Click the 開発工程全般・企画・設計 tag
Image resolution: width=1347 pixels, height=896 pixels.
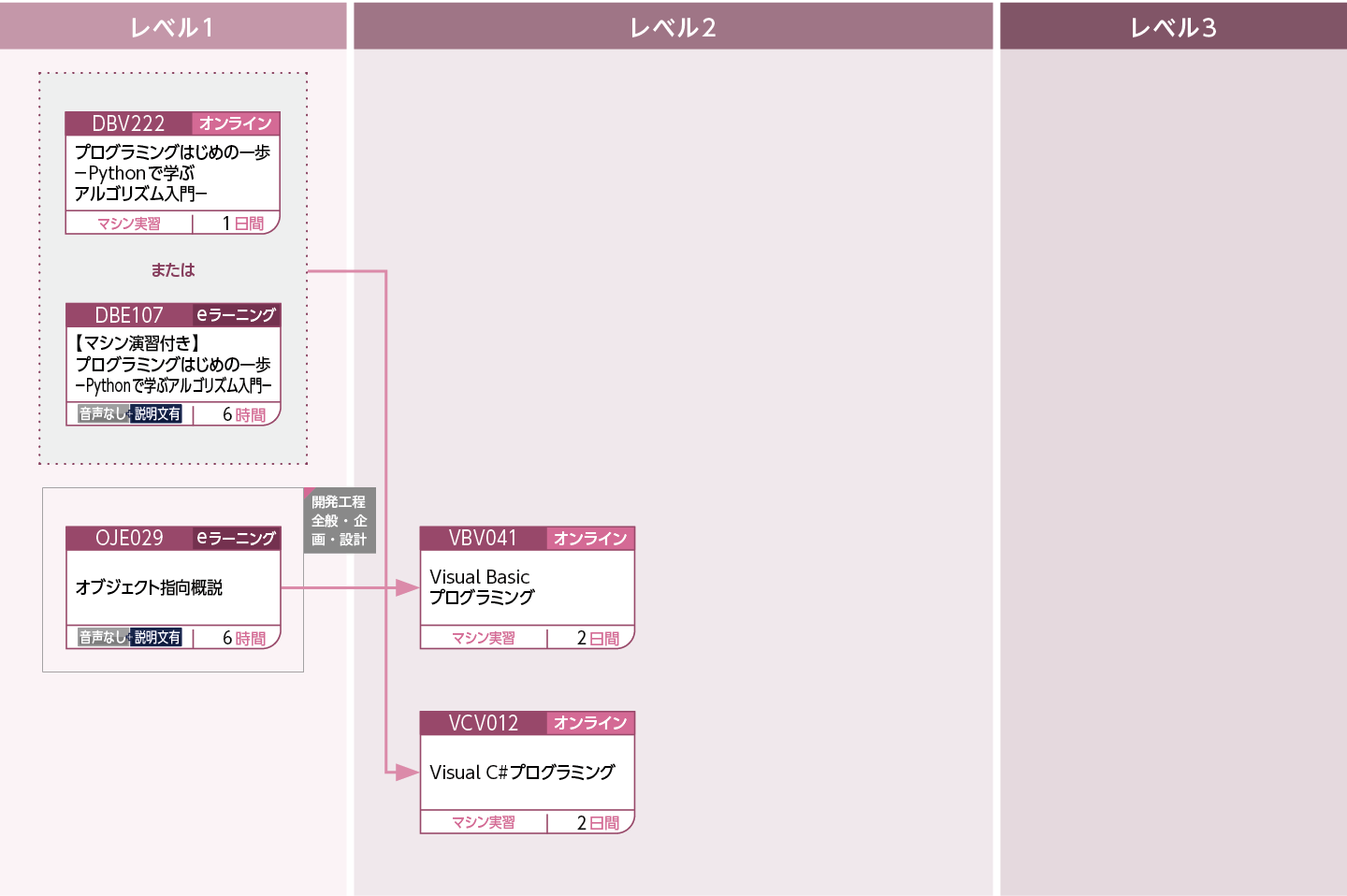pos(340,521)
